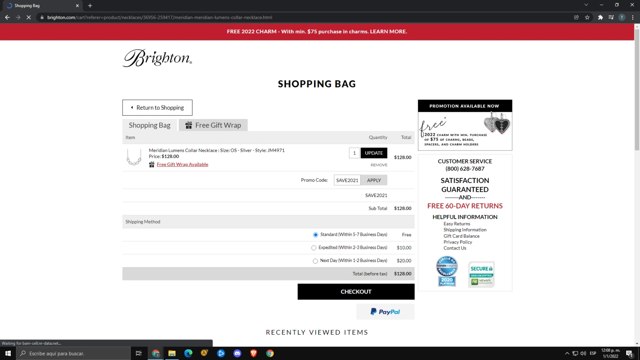Open the Privacy Policy link
The height and width of the screenshot is (360, 640).
tap(458, 242)
